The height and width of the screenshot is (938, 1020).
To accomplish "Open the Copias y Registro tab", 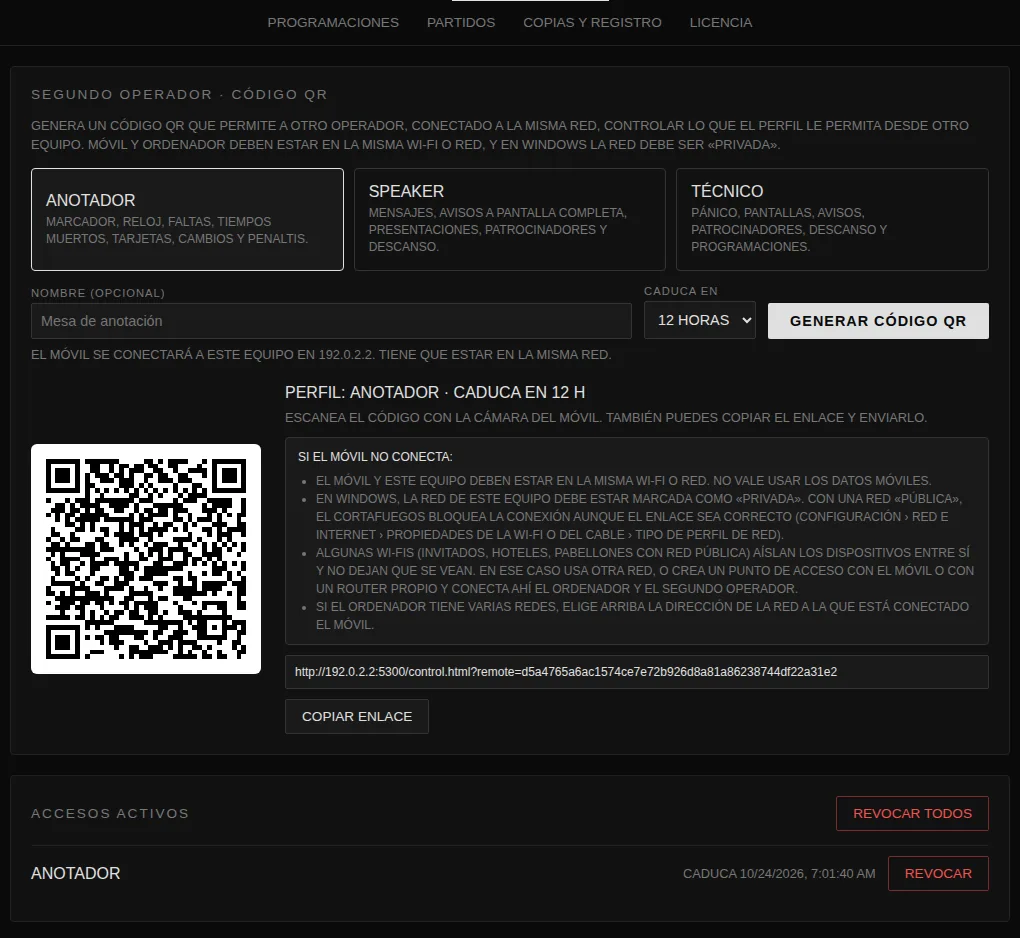I will [592, 23].
